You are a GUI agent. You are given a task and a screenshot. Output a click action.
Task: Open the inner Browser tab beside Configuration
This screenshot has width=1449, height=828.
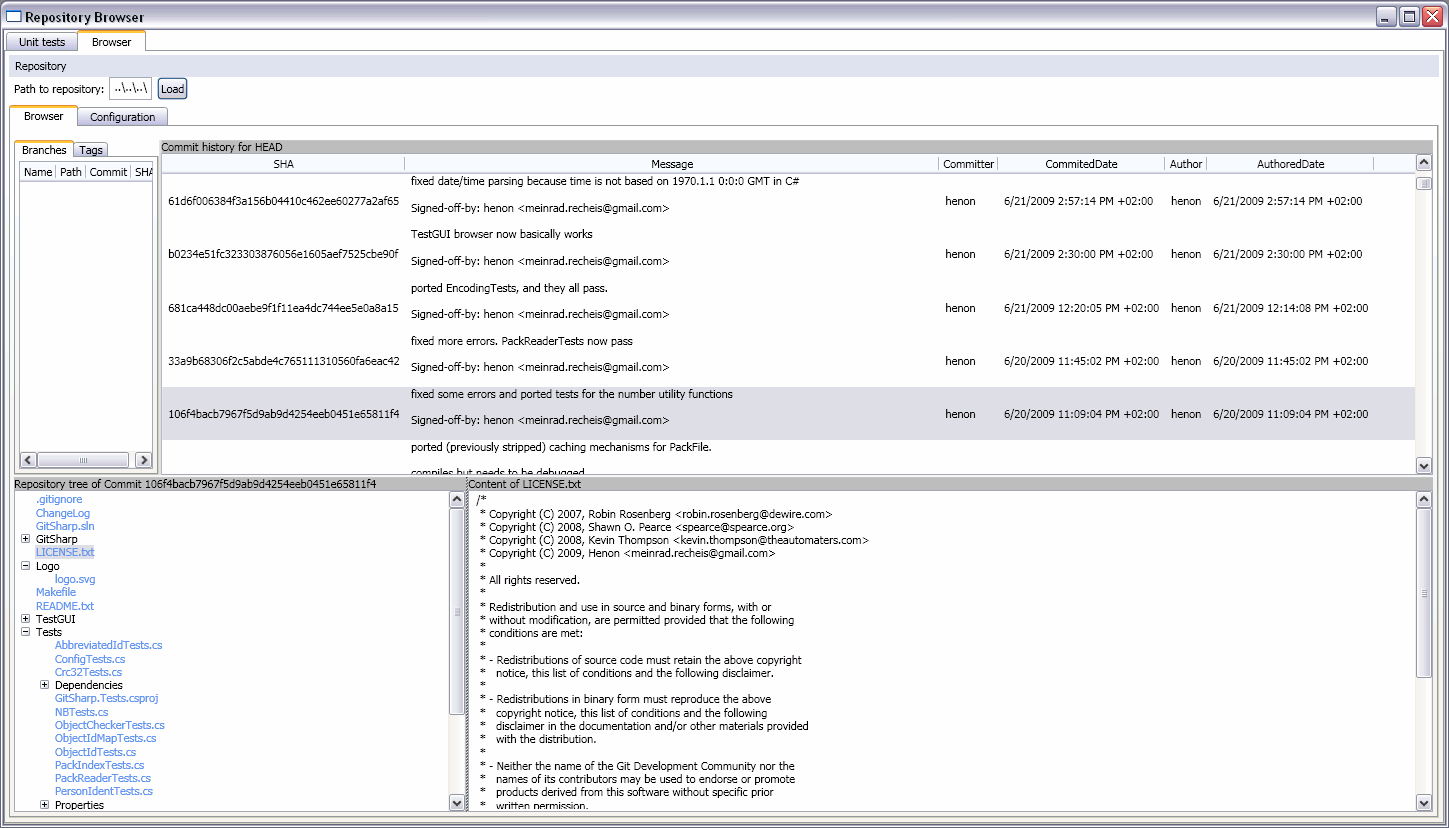click(43, 116)
